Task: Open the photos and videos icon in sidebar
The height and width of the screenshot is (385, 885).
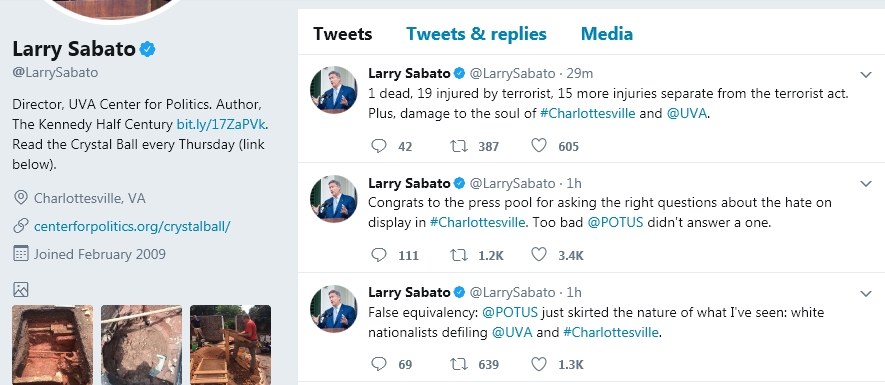Action: (x=20, y=290)
